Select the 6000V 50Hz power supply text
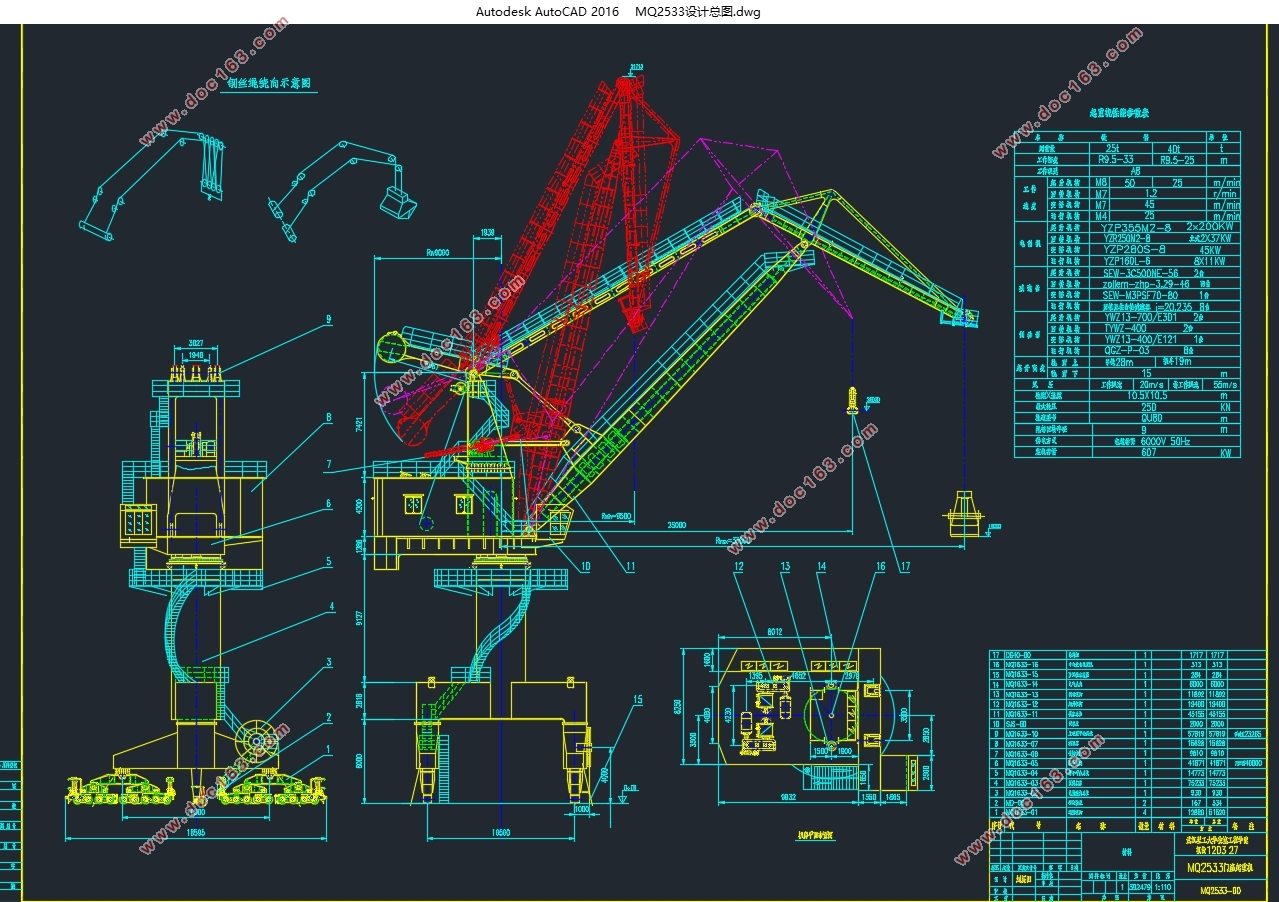This screenshot has height=902, width=1279. click(x=1165, y=441)
